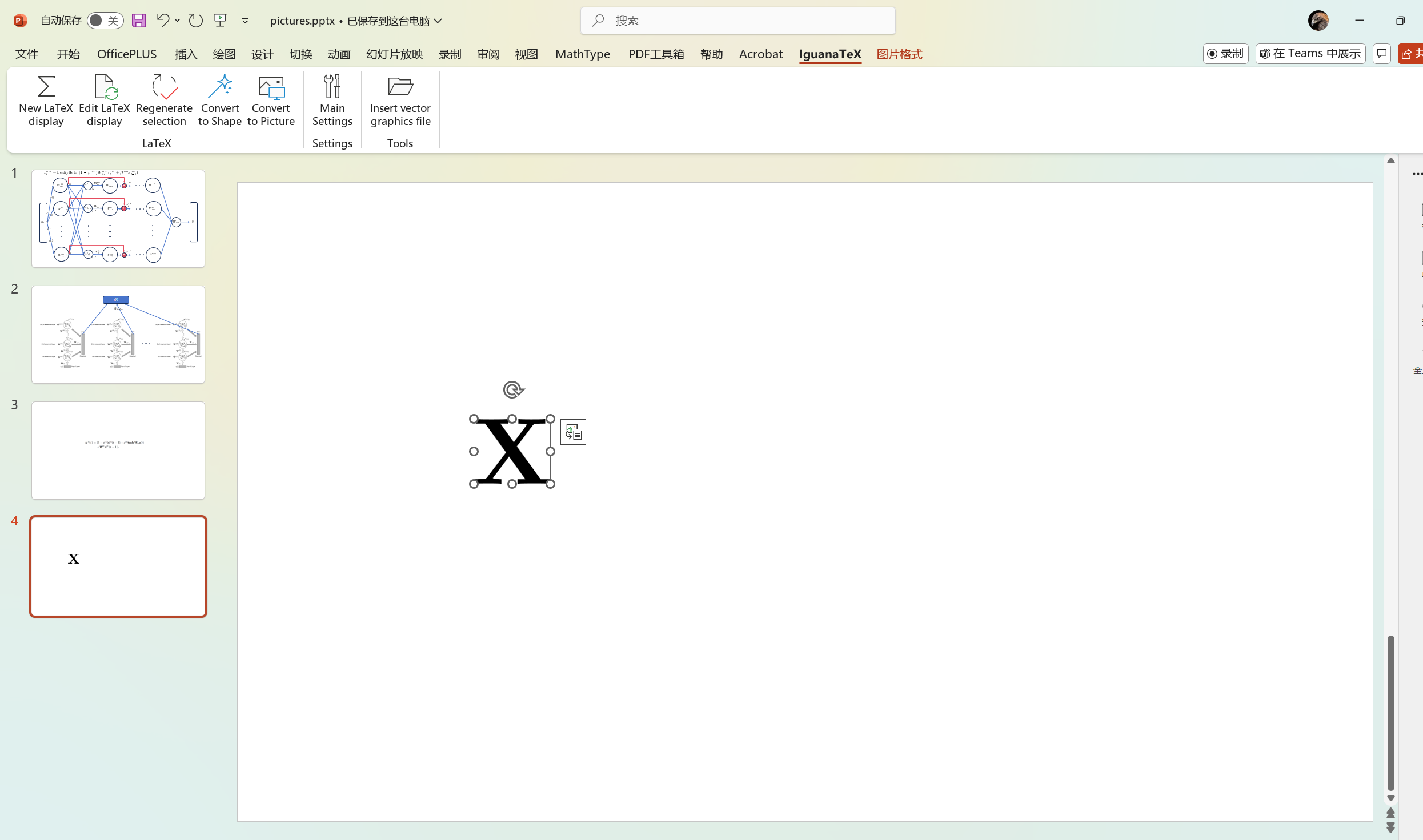The height and width of the screenshot is (840, 1423).
Task: Switch to the 图片格式 tab
Action: point(899,54)
